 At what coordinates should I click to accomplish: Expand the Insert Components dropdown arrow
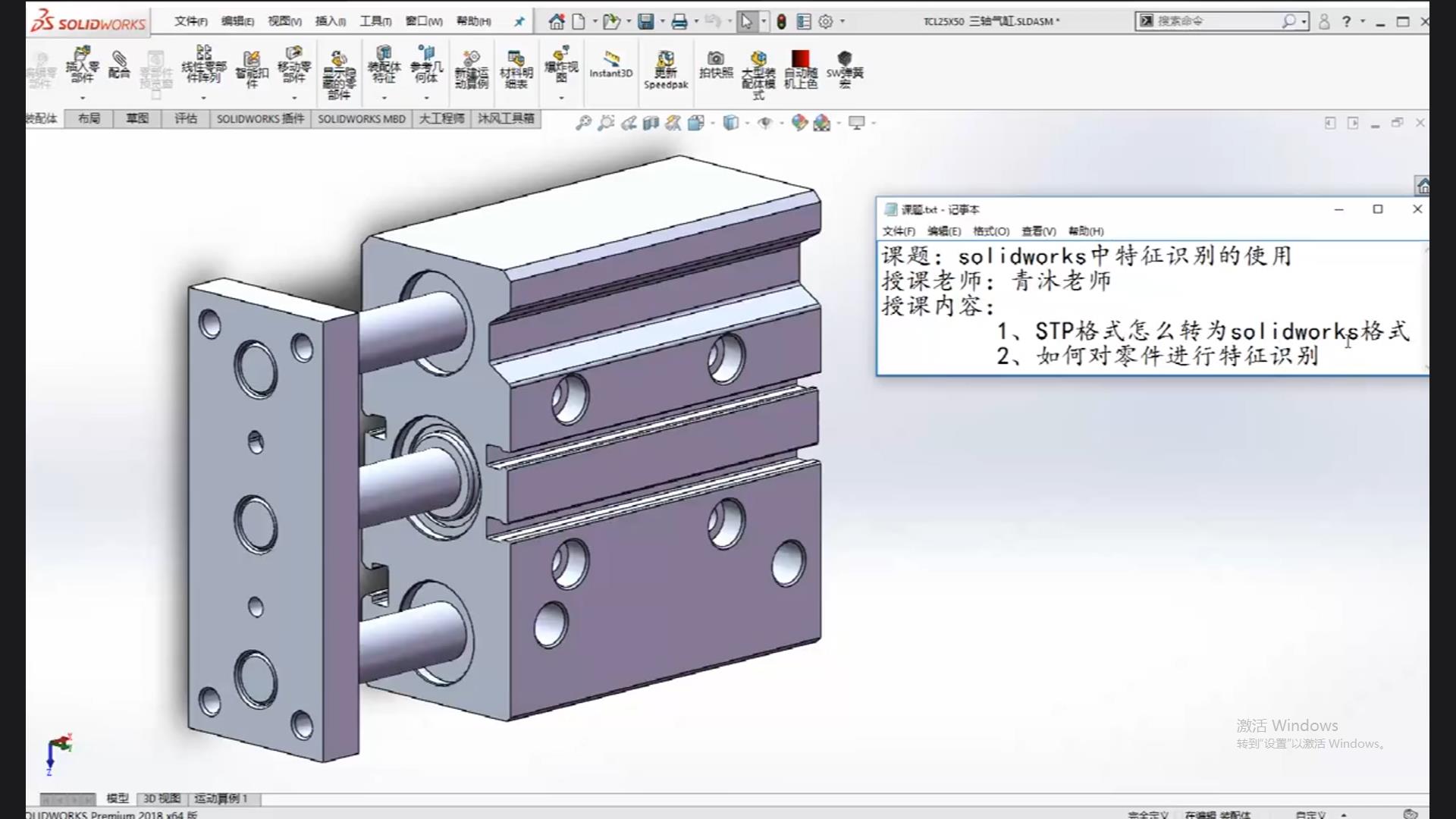[82, 98]
